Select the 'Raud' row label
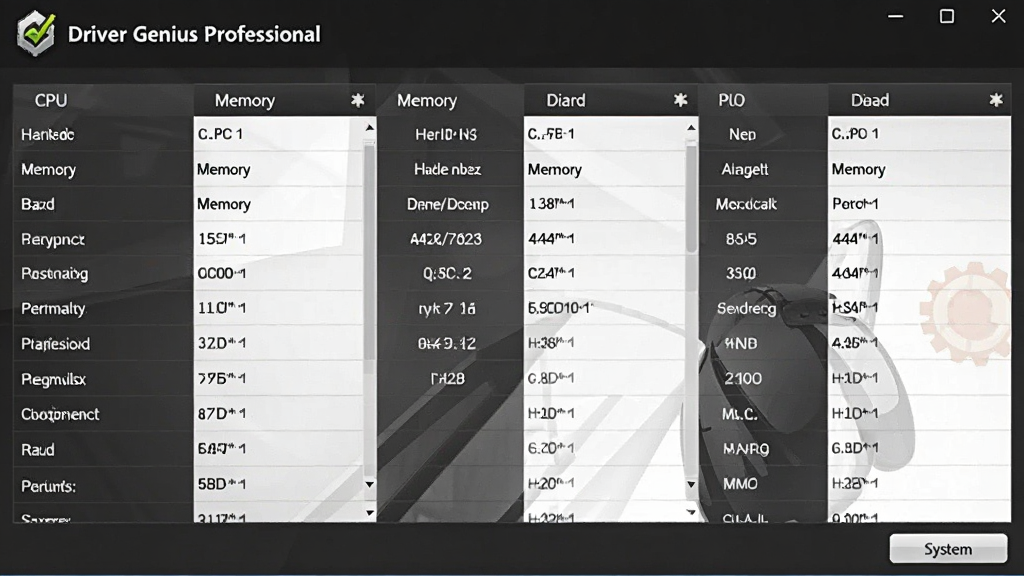 38,449
